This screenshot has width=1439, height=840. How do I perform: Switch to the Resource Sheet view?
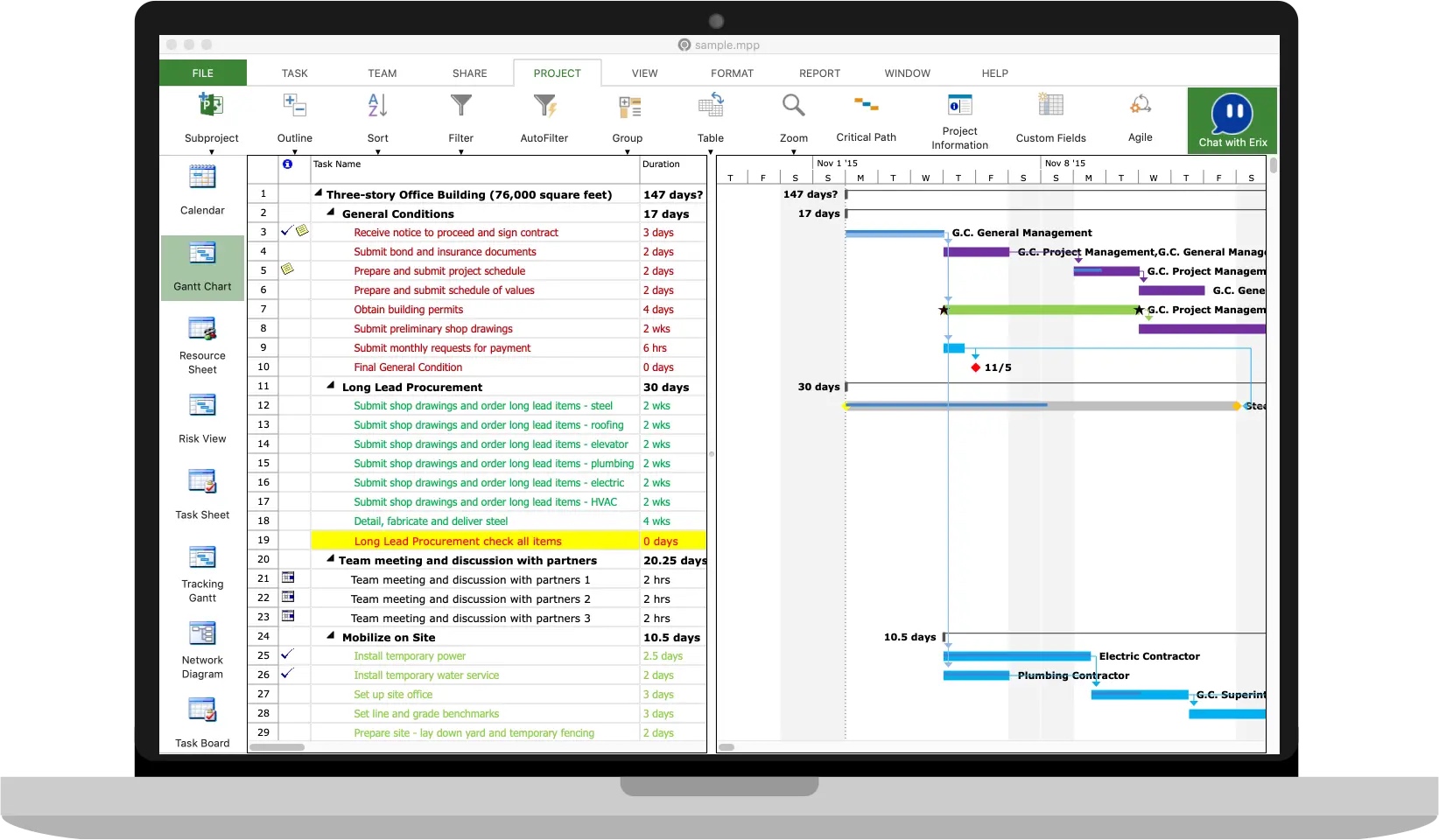(x=201, y=341)
